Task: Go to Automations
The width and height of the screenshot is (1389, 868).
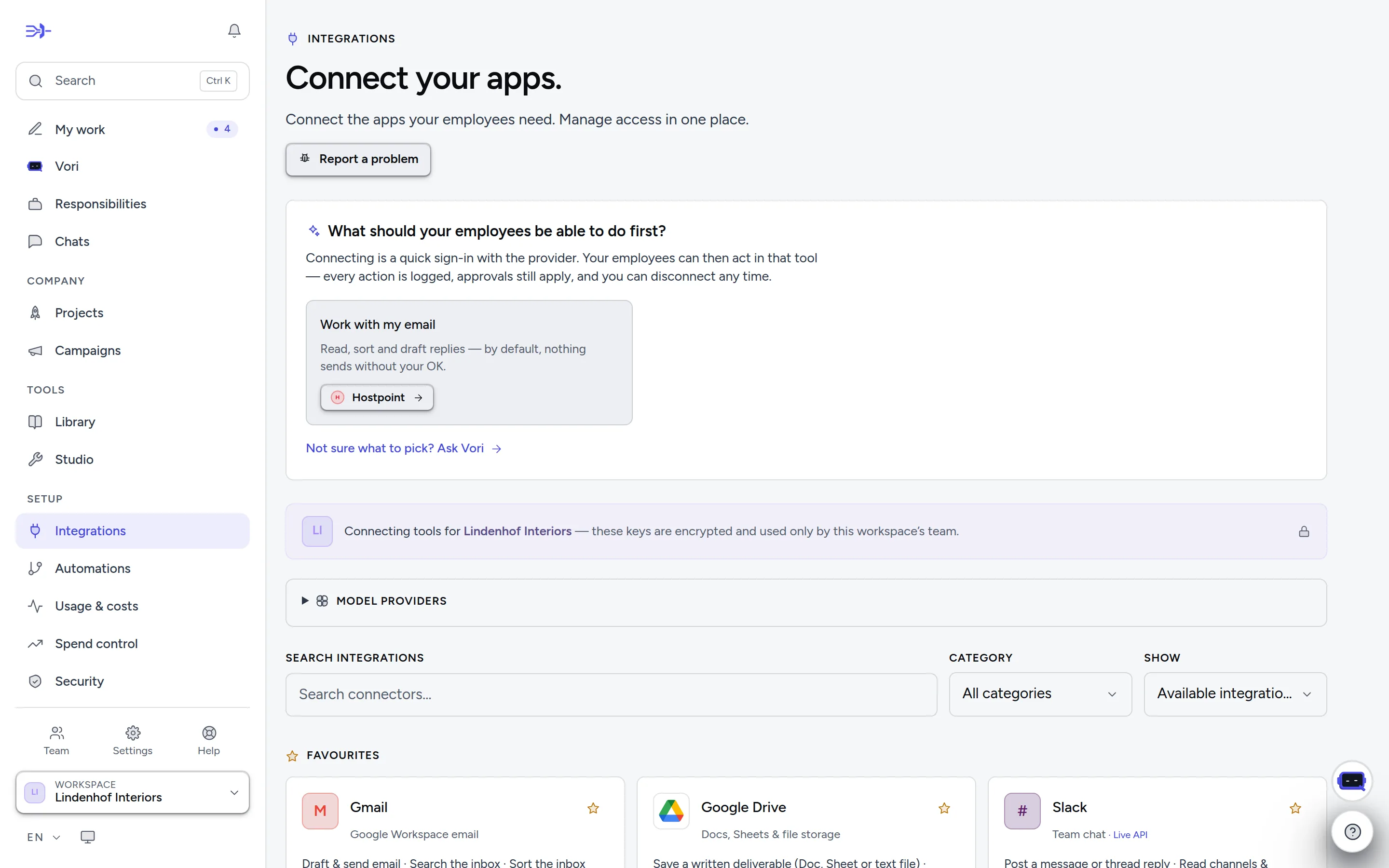Action: [133, 569]
